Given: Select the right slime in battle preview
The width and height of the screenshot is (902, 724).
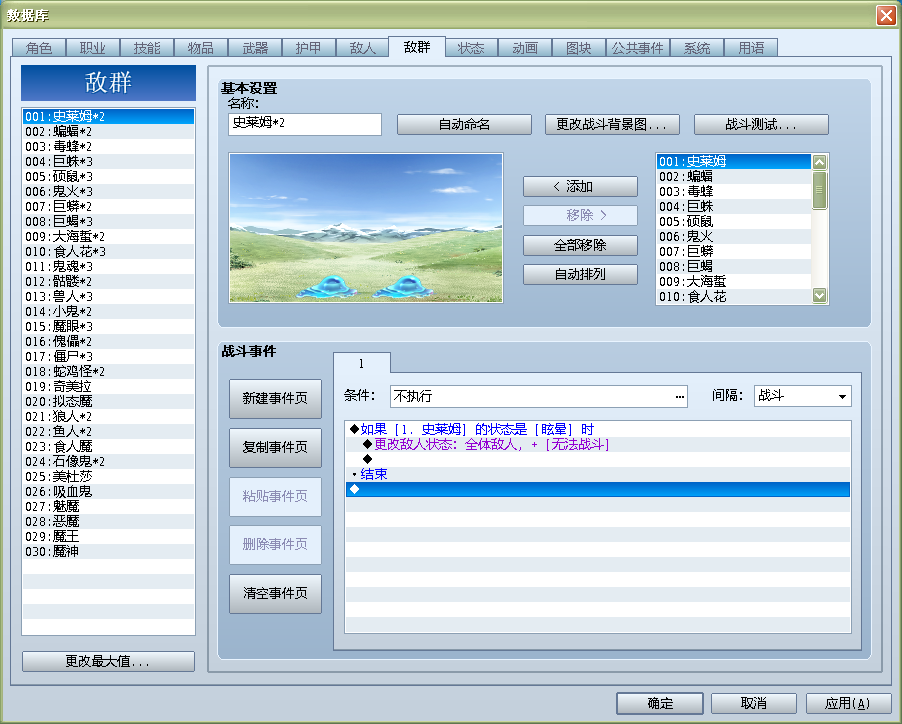Looking at the screenshot, I should click(405, 286).
